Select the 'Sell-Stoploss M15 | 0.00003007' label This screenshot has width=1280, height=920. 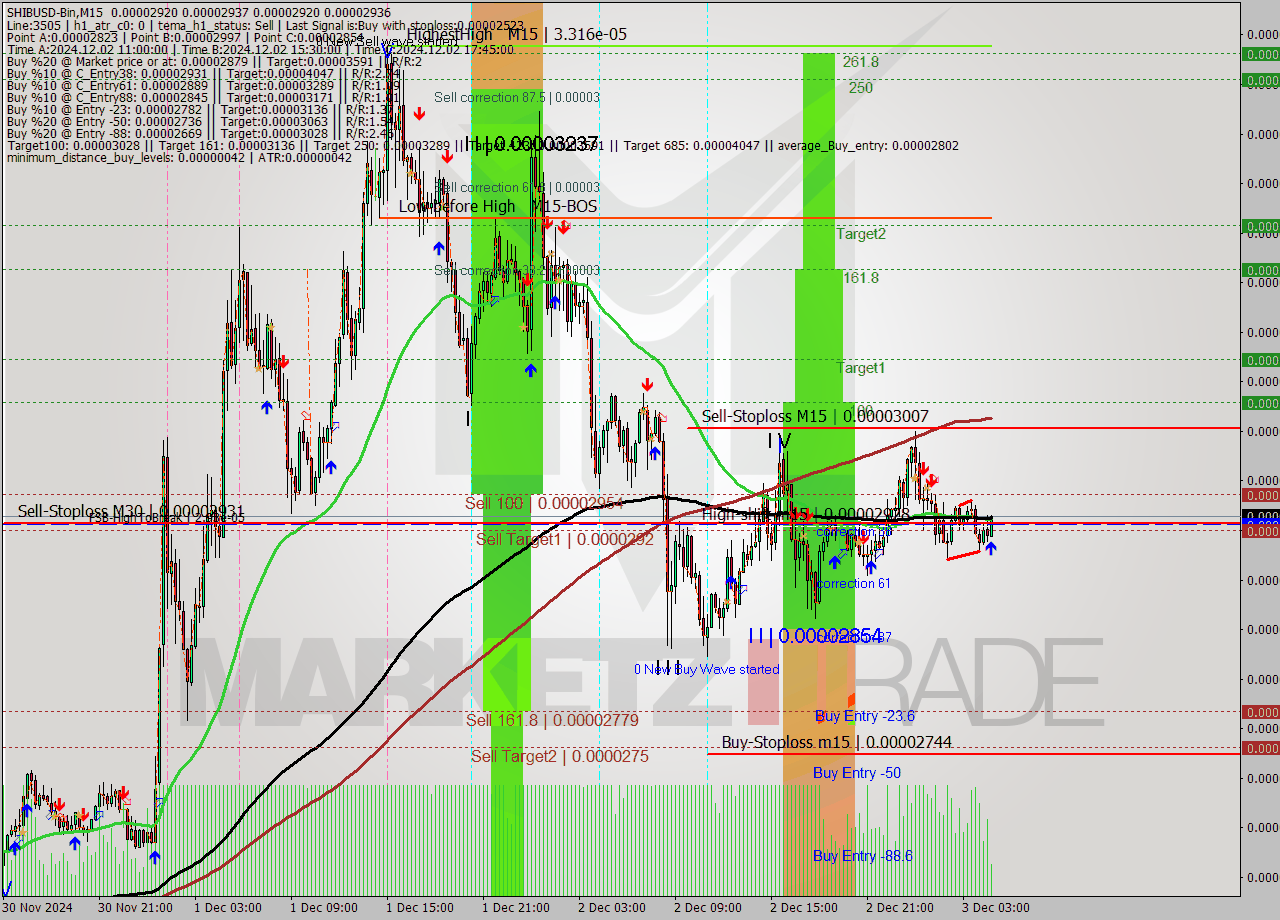(815, 416)
